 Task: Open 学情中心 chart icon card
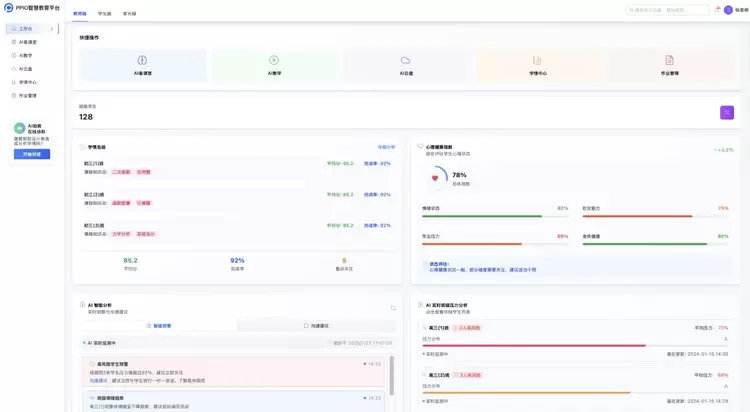[537, 65]
